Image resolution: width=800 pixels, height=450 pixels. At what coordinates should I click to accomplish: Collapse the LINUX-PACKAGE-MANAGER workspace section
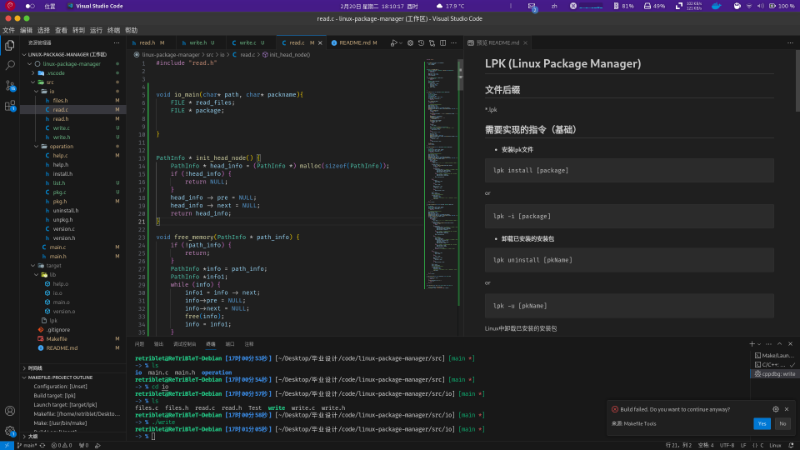pos(24,55)
